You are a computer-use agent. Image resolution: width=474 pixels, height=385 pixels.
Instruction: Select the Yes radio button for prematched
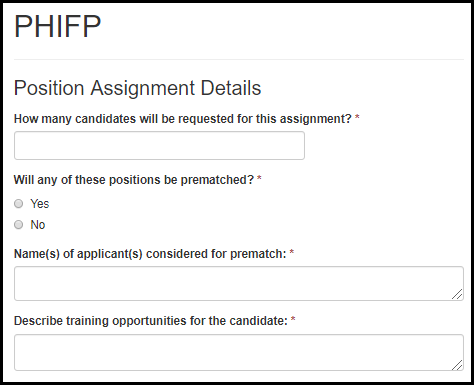point(19,203)
